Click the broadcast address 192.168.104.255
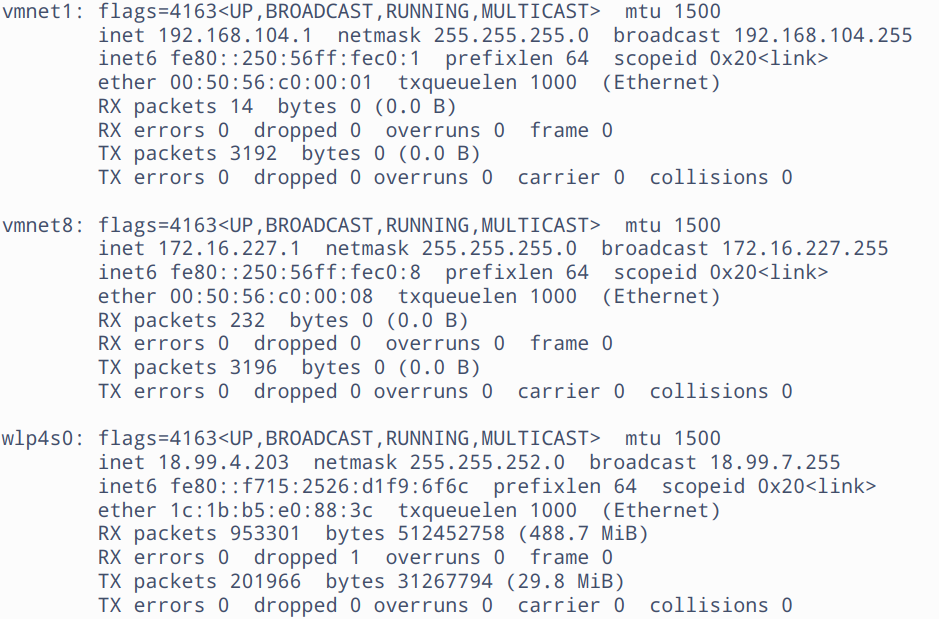Viewport: 939px width, 619px height. (x=829, y=35)
